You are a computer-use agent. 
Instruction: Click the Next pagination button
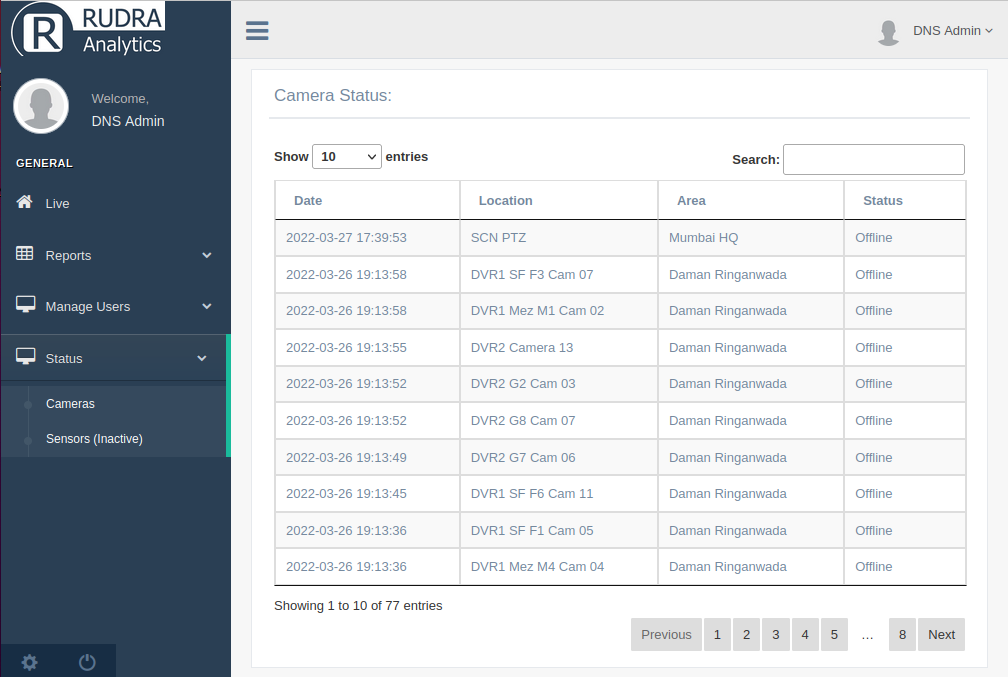[x=941, y=634]
